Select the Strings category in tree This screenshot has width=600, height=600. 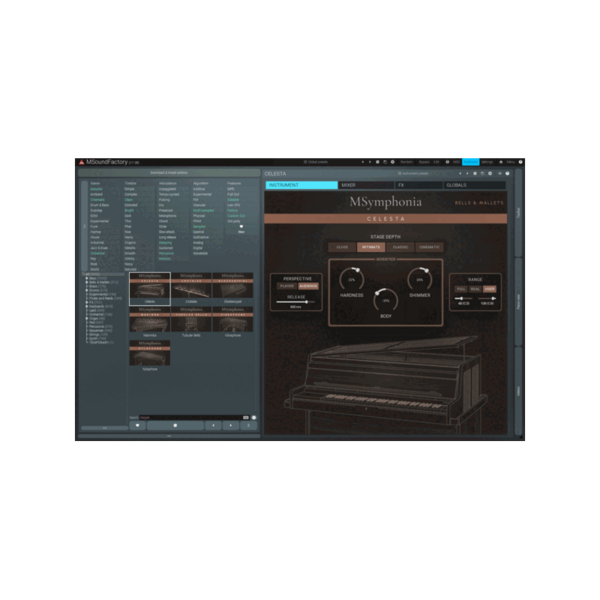tap(98, 334)
